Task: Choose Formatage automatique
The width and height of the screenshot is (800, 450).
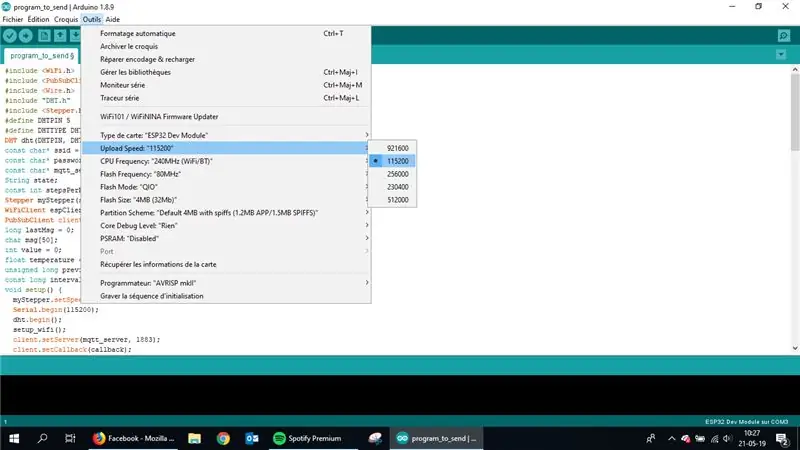Action: (x=226, y=33)
